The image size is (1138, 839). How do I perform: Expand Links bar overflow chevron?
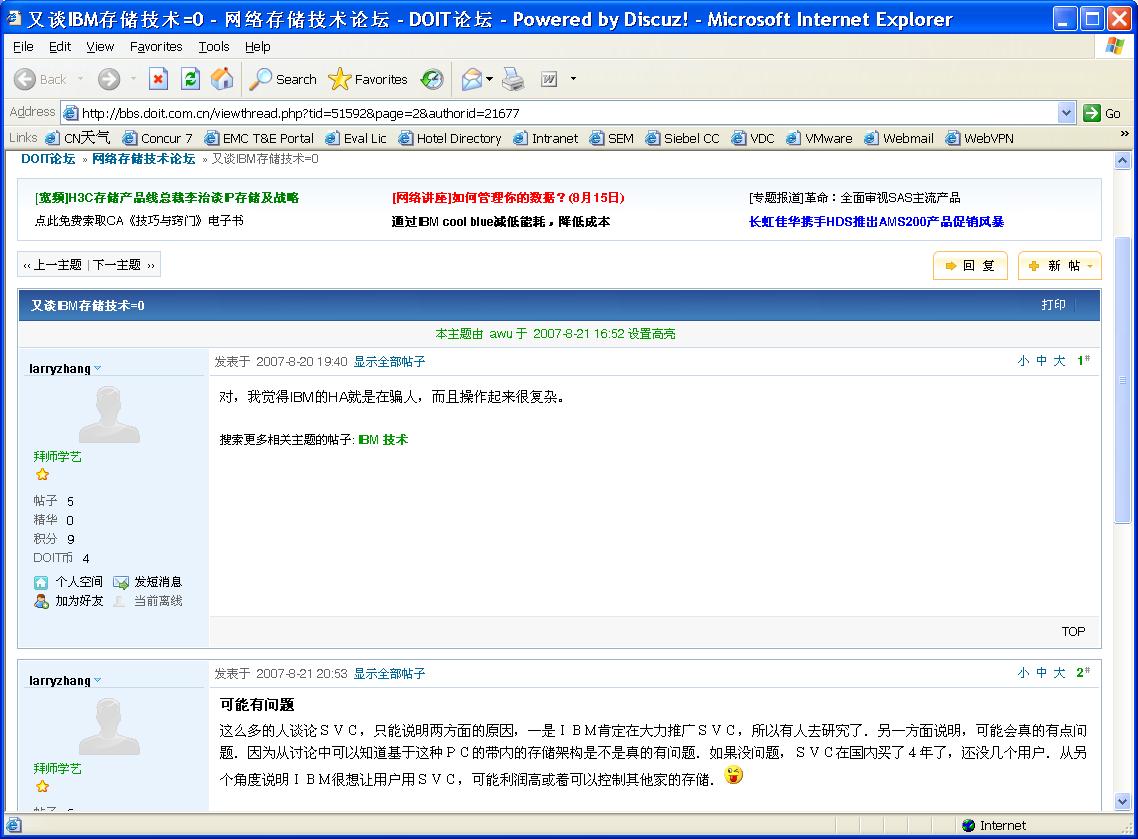point(1125,134)
